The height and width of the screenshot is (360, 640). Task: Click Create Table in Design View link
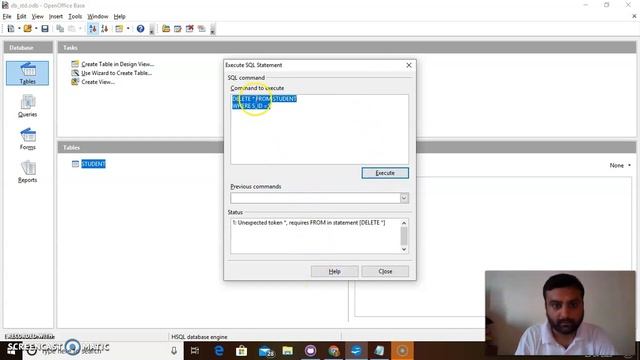click(x=118, y=64)
